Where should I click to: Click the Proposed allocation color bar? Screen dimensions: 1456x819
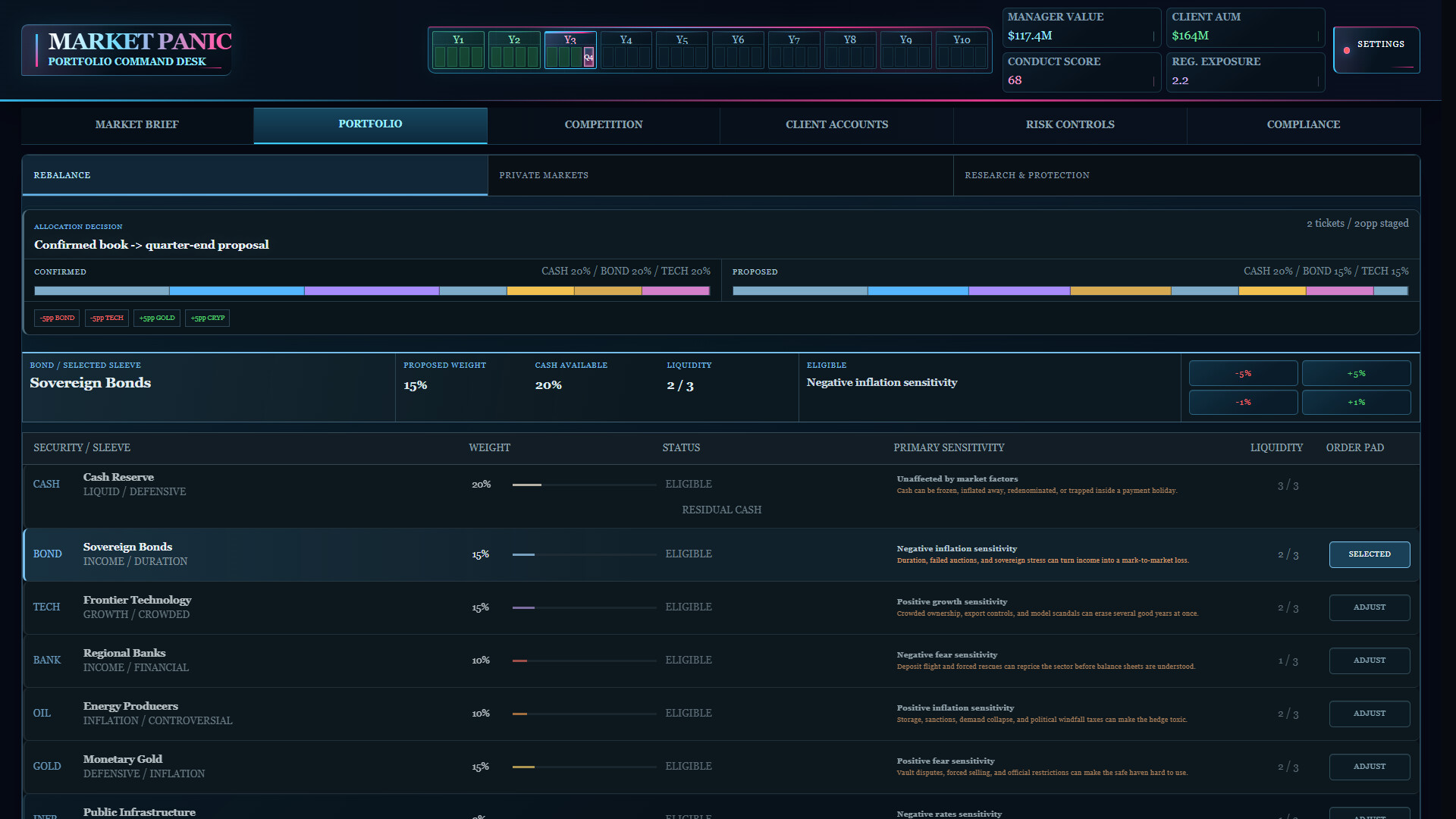pyautogui.click(x=1070, y=291)
